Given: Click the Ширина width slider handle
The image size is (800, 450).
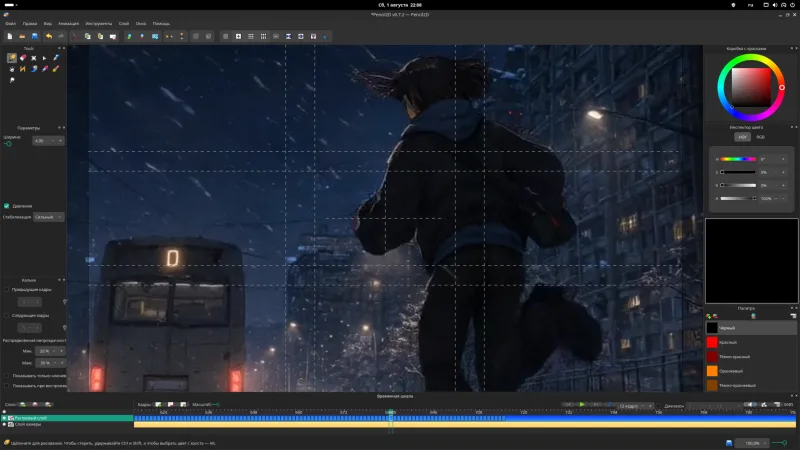Looking at the screenshot, I should click(8, 144).
